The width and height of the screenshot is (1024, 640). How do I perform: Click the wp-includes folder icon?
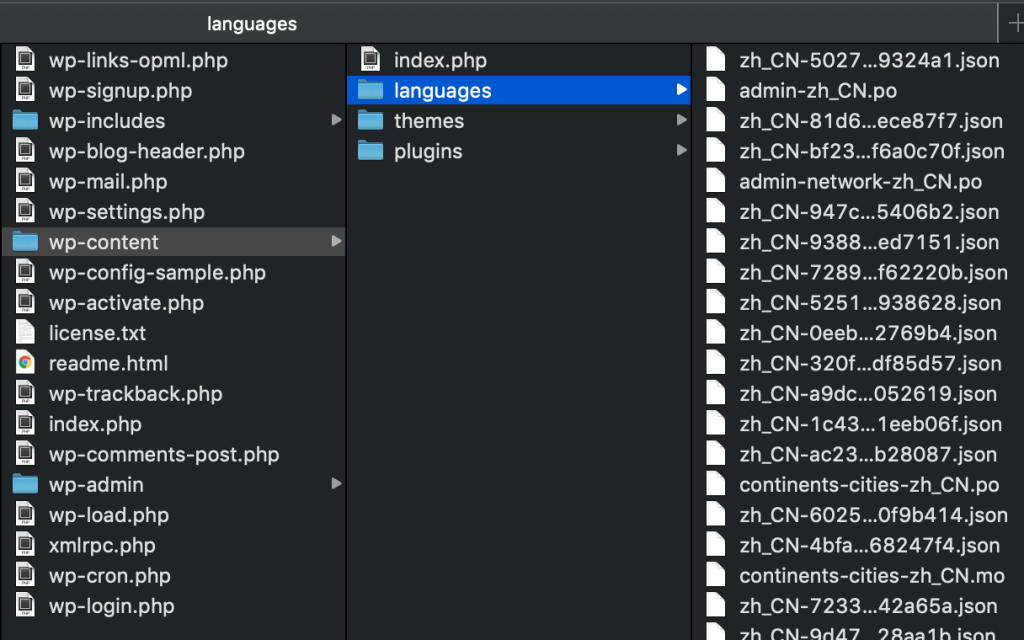pos(25,120)
